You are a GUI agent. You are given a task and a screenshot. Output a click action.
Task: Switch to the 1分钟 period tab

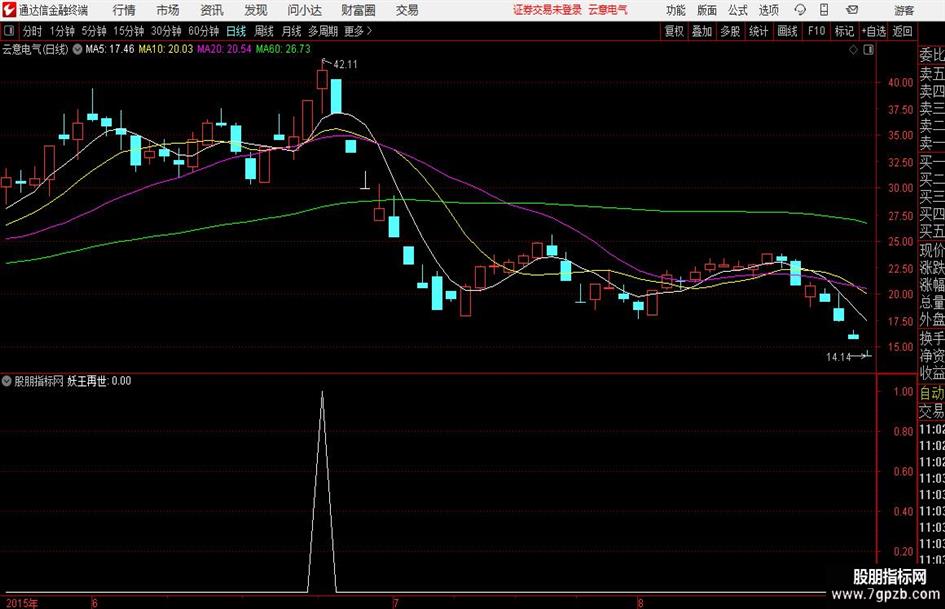62,31
